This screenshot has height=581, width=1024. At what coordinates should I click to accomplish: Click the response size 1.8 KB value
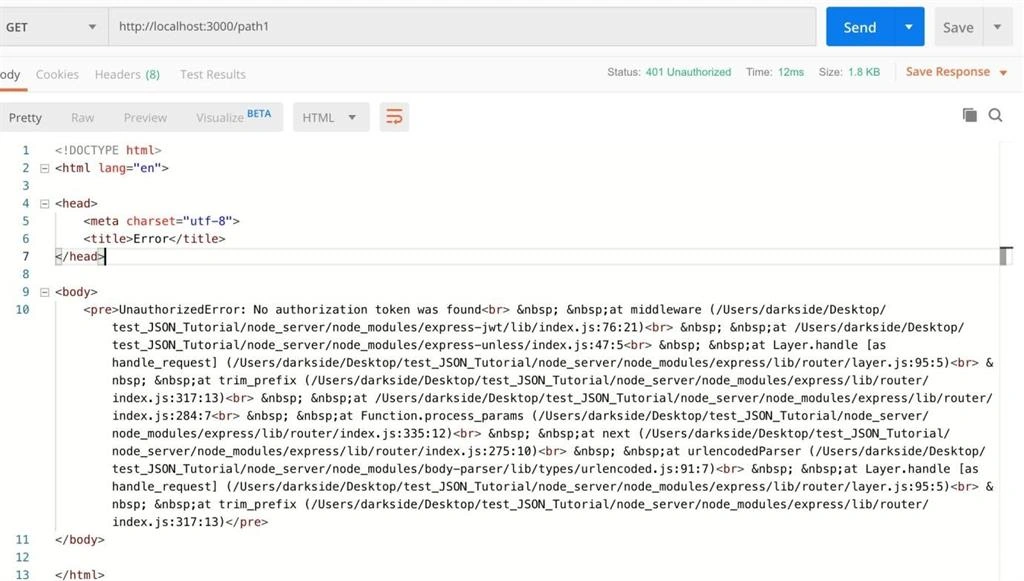pos(864,72)
